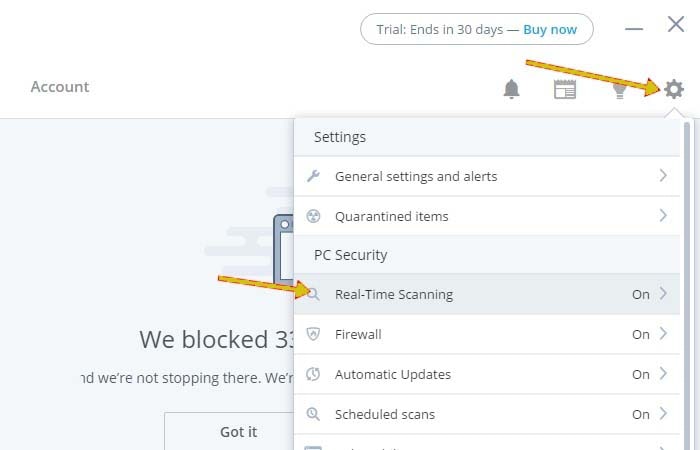700x450 pixels.
Task: Open the notifications bell icon
Action: [x=512, y=89]
